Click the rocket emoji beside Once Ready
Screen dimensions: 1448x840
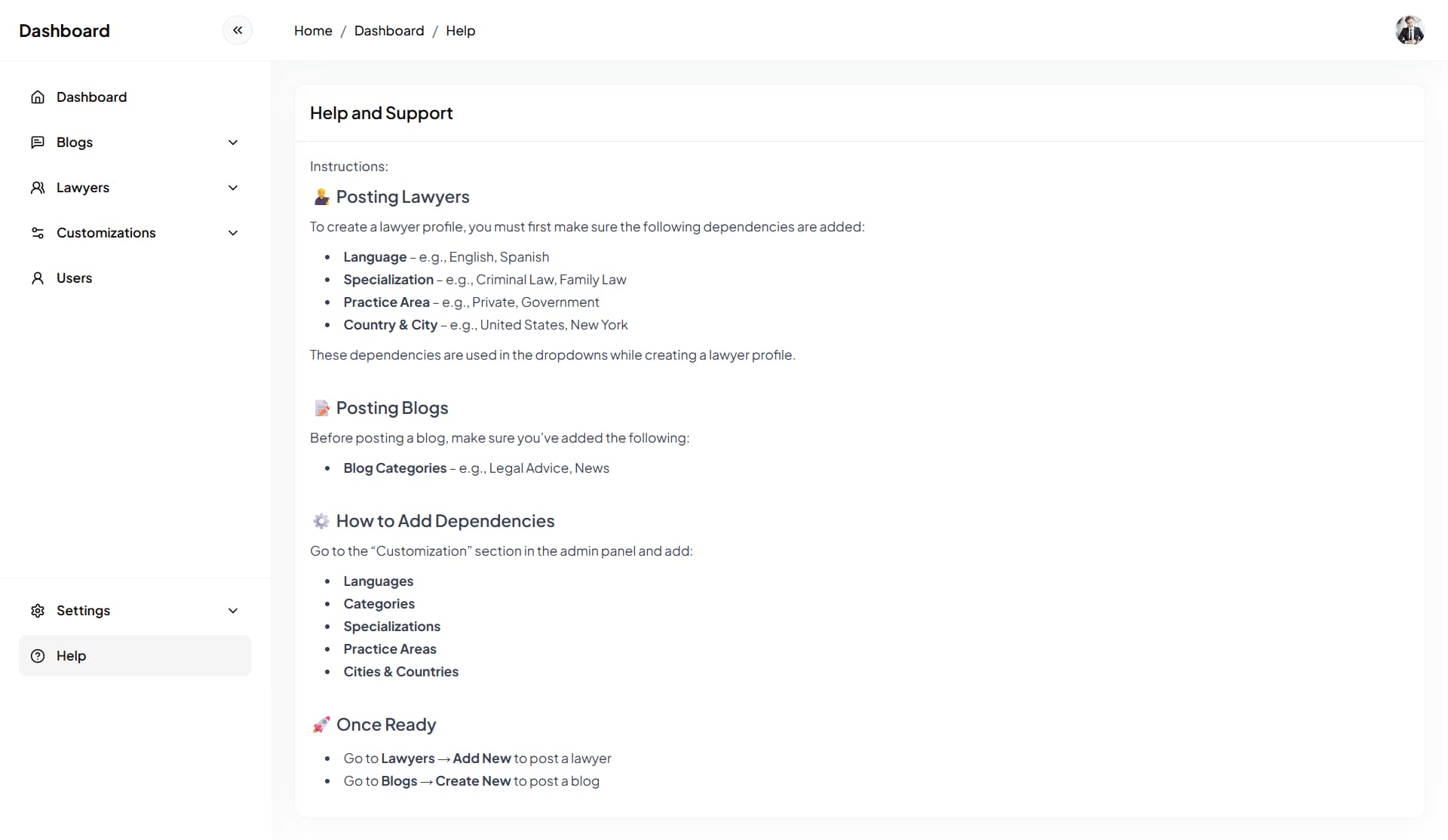[321, 725]
